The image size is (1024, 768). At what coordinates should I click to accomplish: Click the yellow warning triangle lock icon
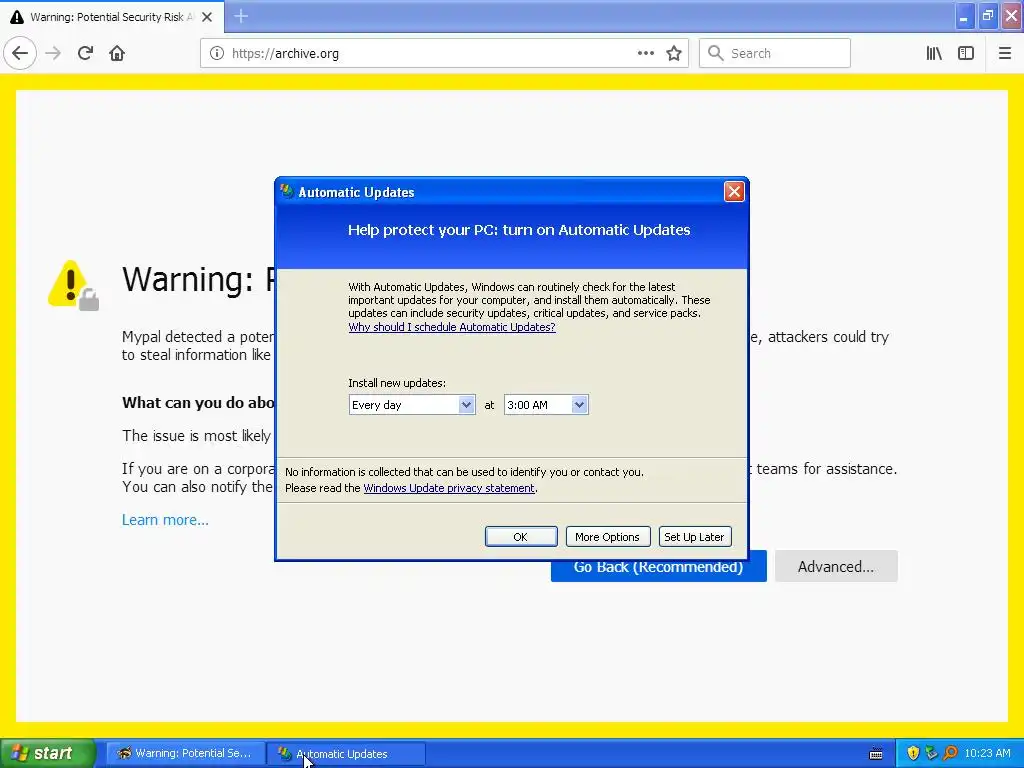point(73,285)
